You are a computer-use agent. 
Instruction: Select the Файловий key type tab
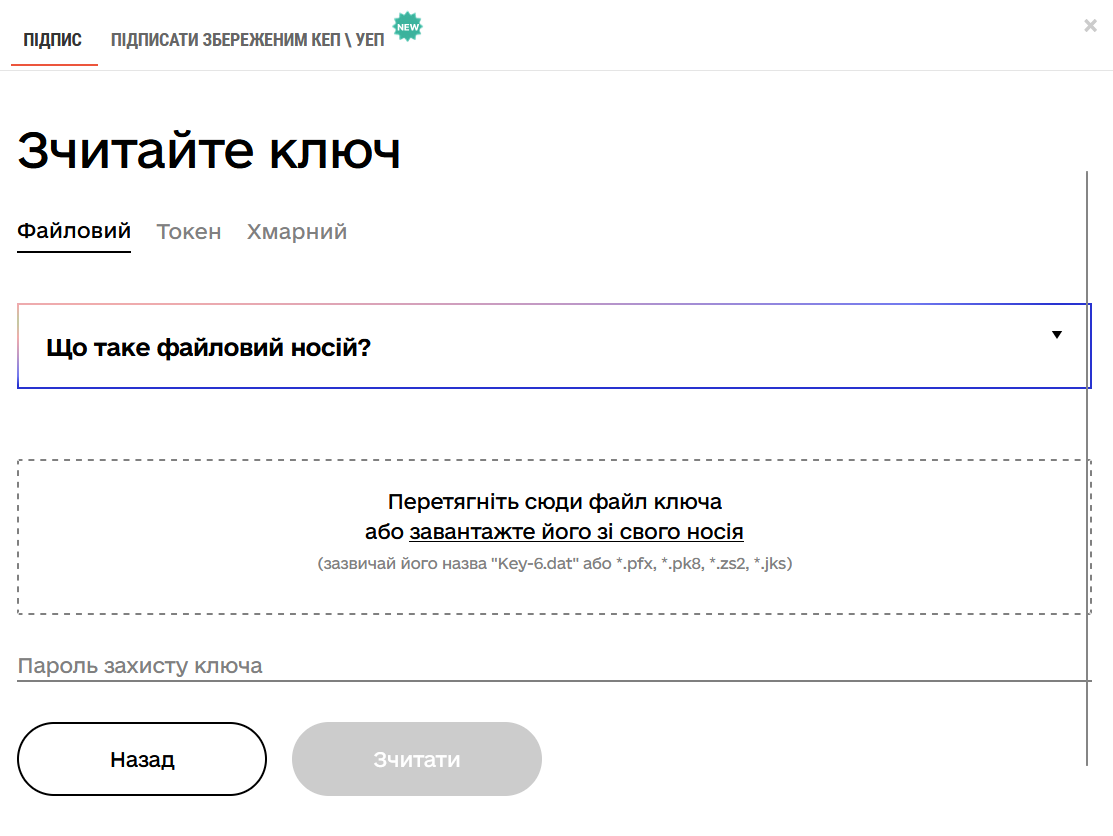[74, 231]
